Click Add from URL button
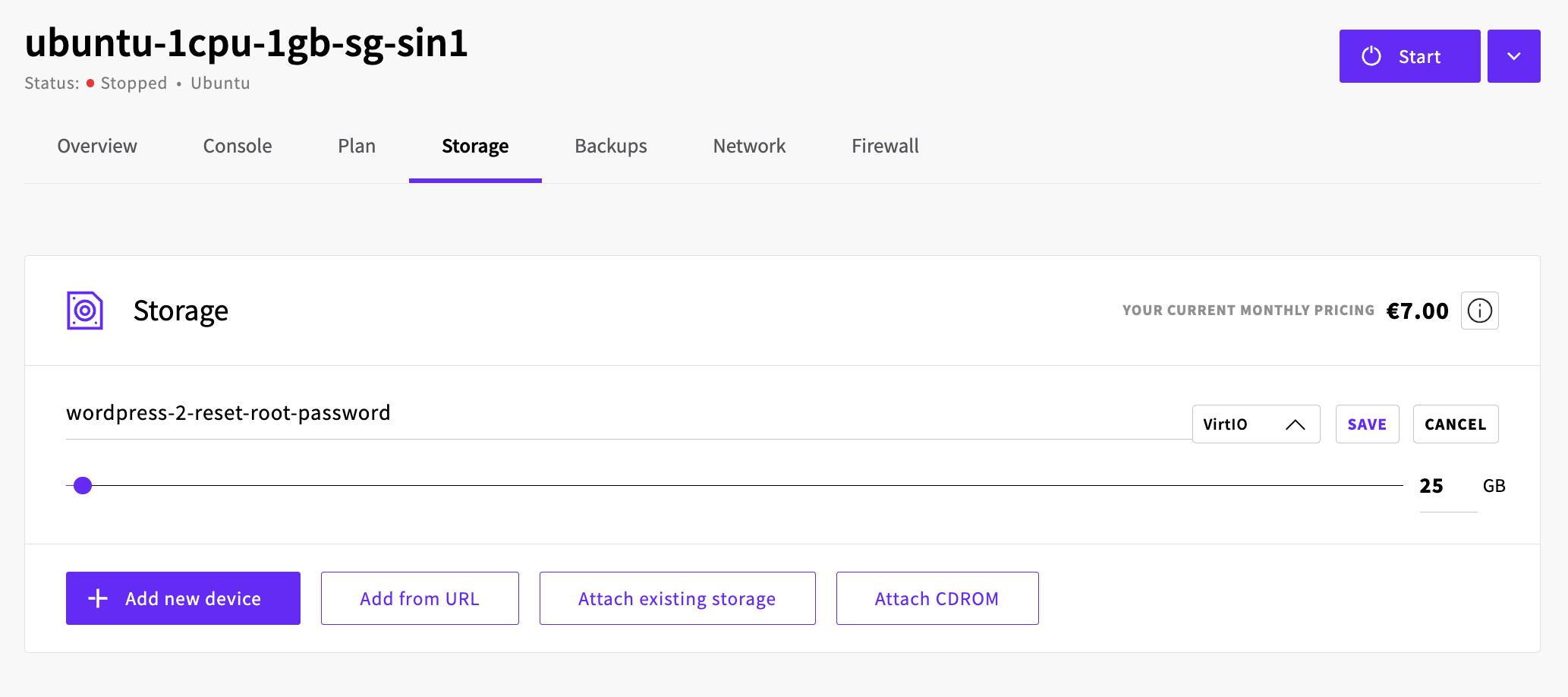Image resolution: width=1568 pixels, height=697 pixels. tap(420, 598)
